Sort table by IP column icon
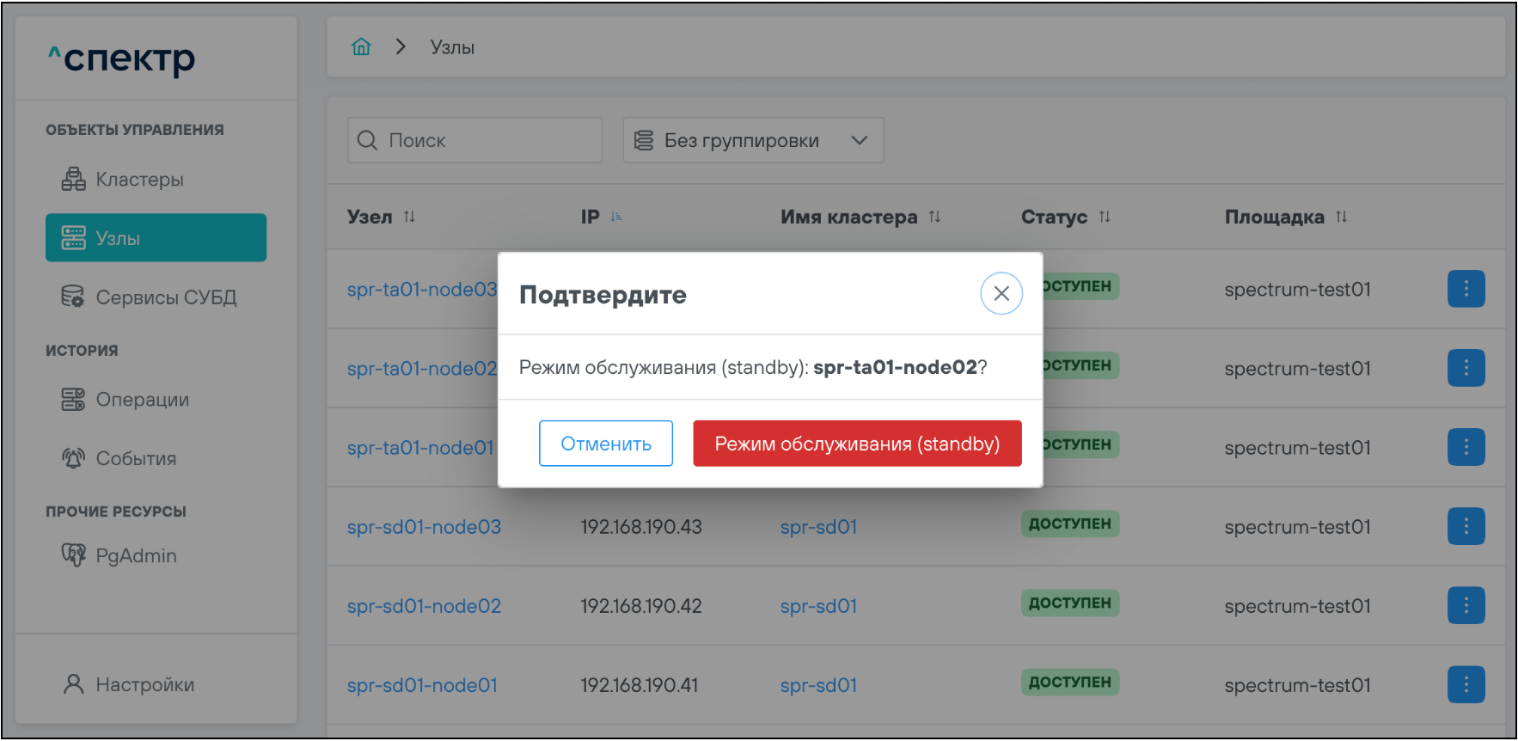1518x741 pixels. (x=616, y=217)
